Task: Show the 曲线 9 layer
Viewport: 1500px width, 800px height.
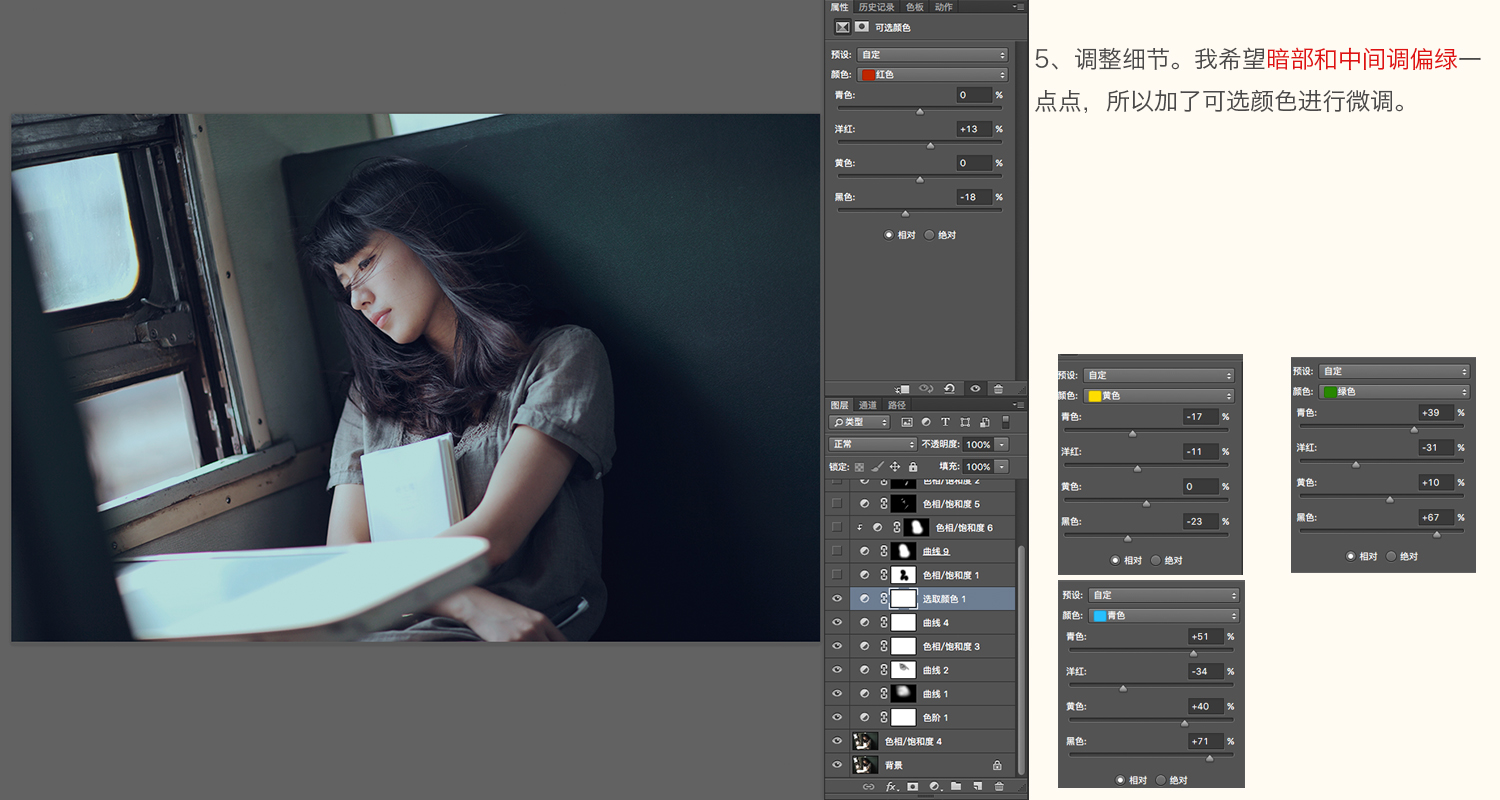Action: pyautogui.click(x=837, y=551)
